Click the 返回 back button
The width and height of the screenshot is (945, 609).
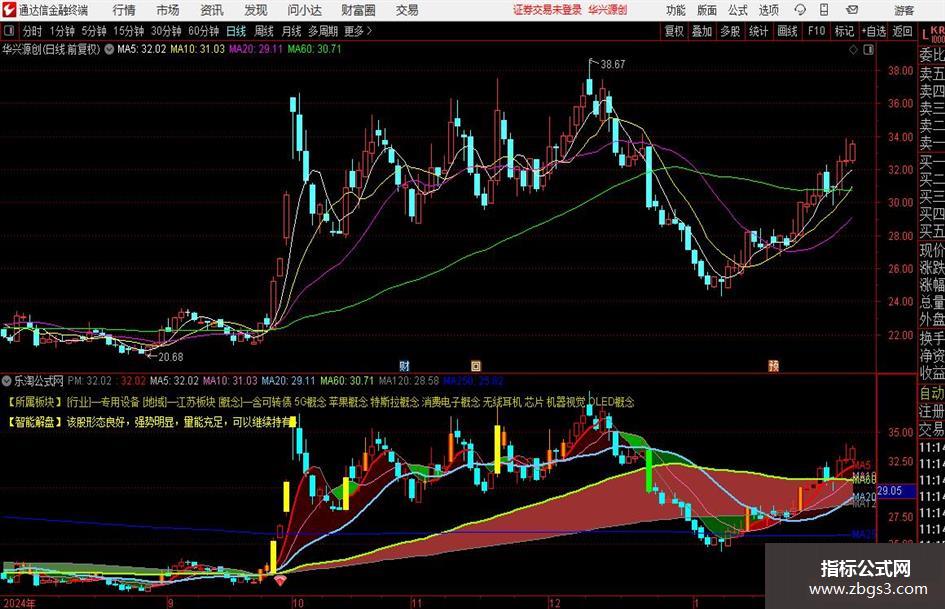pyautogui.click(x=902, y=31)
